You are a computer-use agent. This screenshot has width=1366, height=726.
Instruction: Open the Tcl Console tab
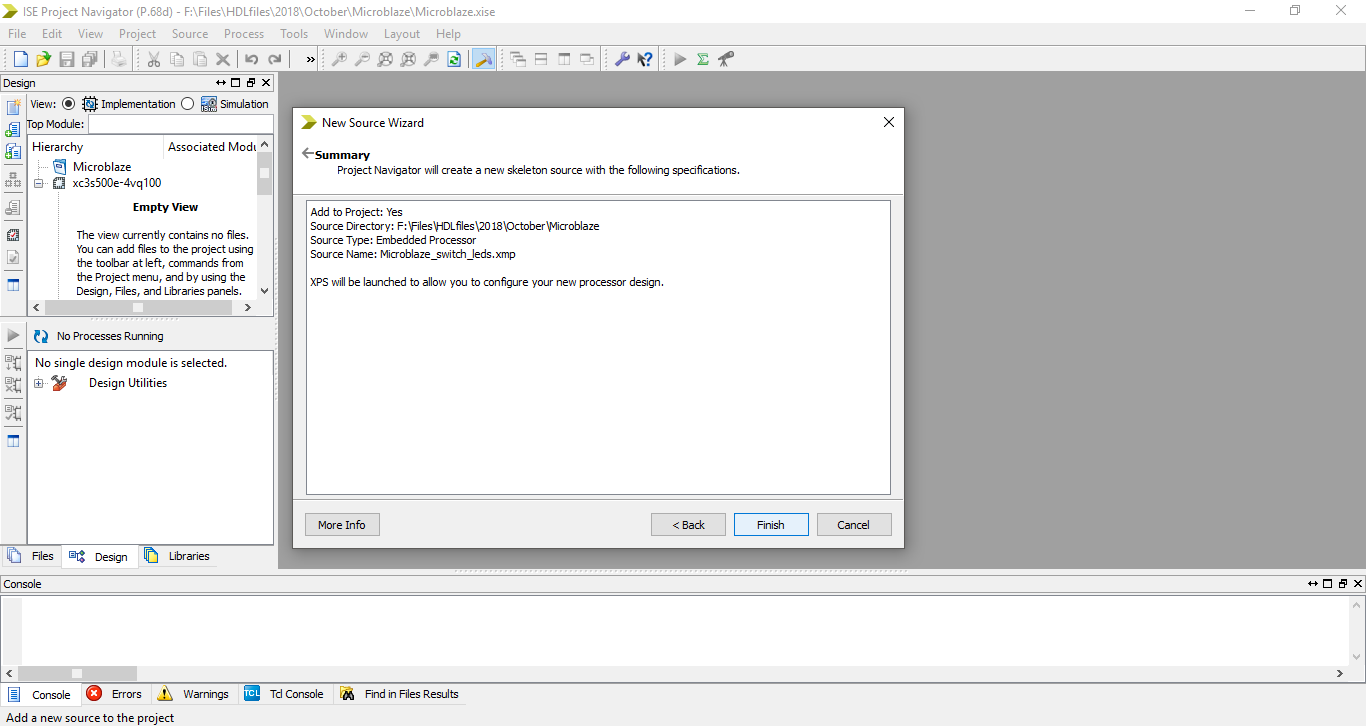click(x=284, y=694)
